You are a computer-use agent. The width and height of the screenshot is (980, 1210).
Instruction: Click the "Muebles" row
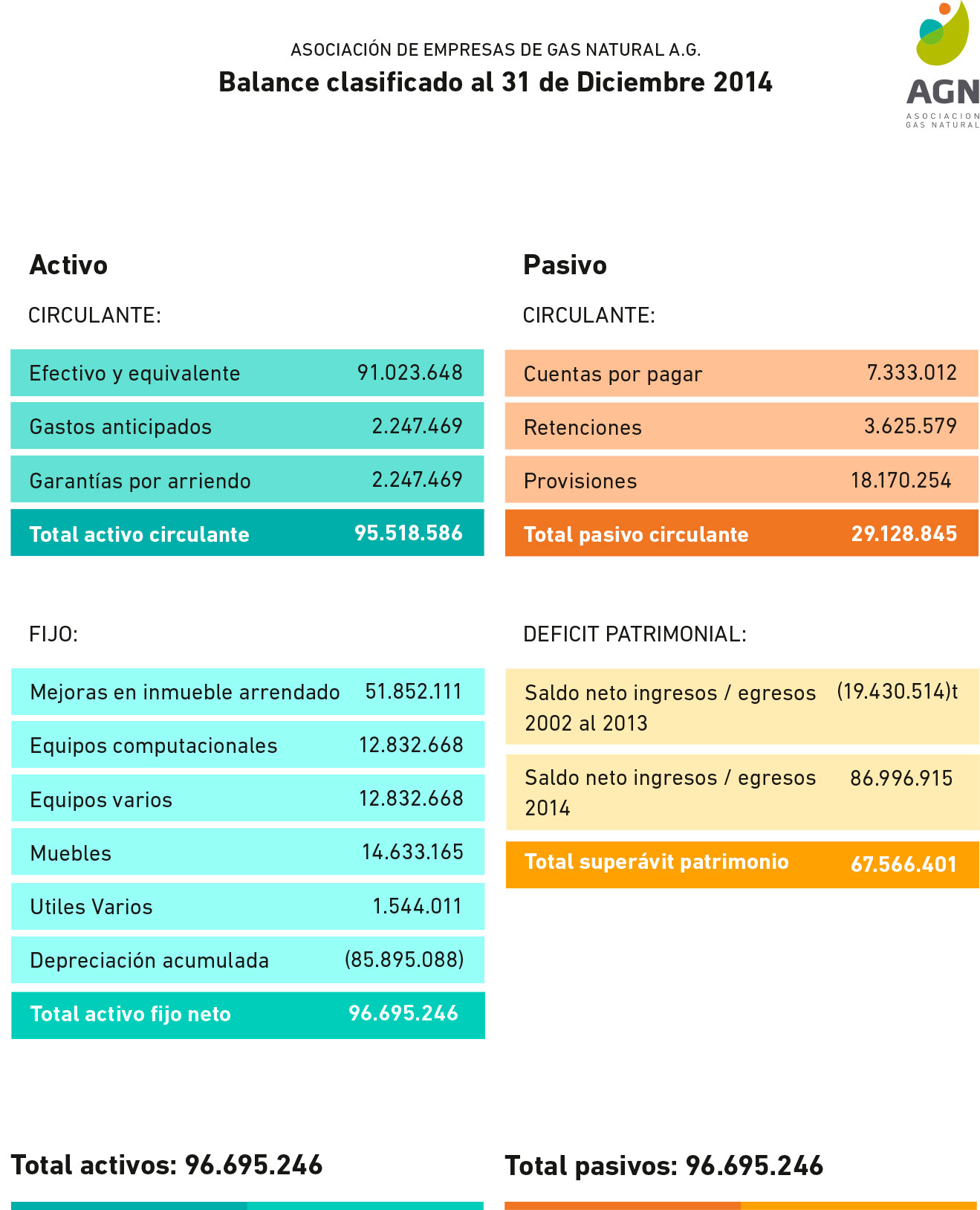click(247, 852)
